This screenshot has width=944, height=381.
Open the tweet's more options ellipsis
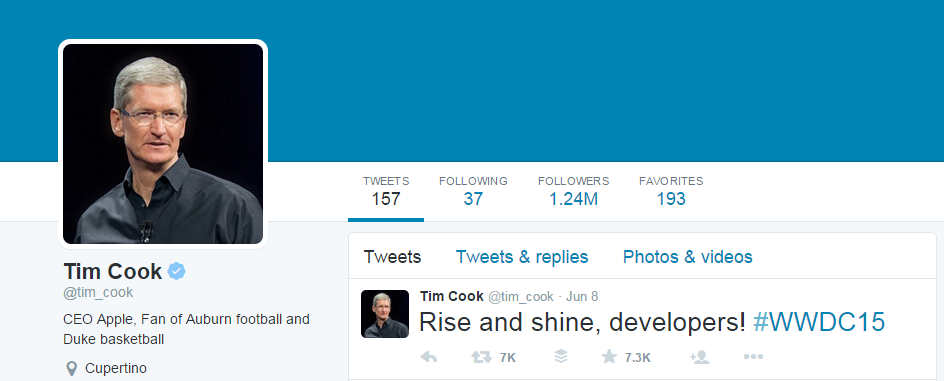pyautogui.click(x=753, y=357)
